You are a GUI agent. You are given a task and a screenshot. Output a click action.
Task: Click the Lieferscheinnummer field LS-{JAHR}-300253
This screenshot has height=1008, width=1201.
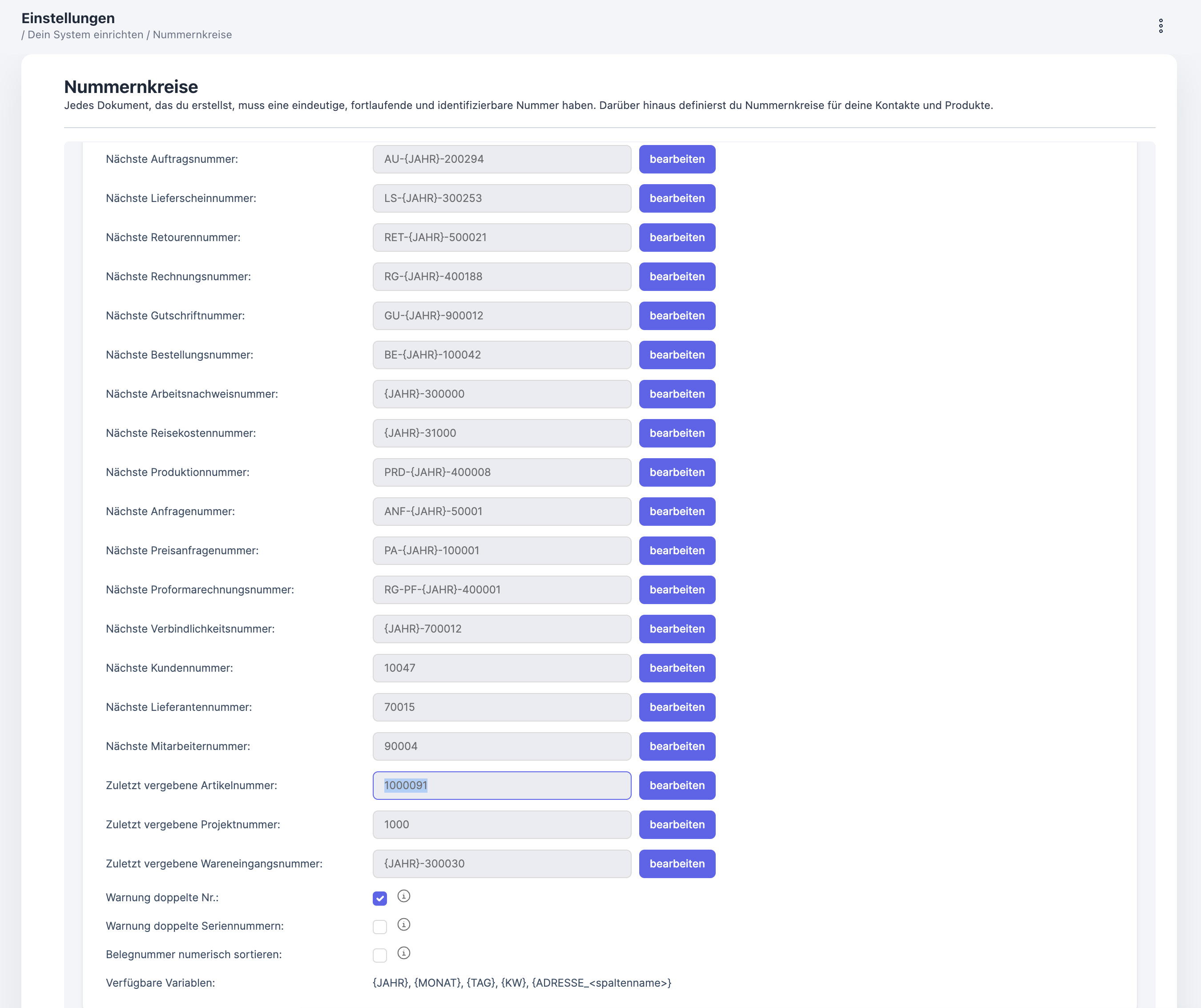pos(502,198)
